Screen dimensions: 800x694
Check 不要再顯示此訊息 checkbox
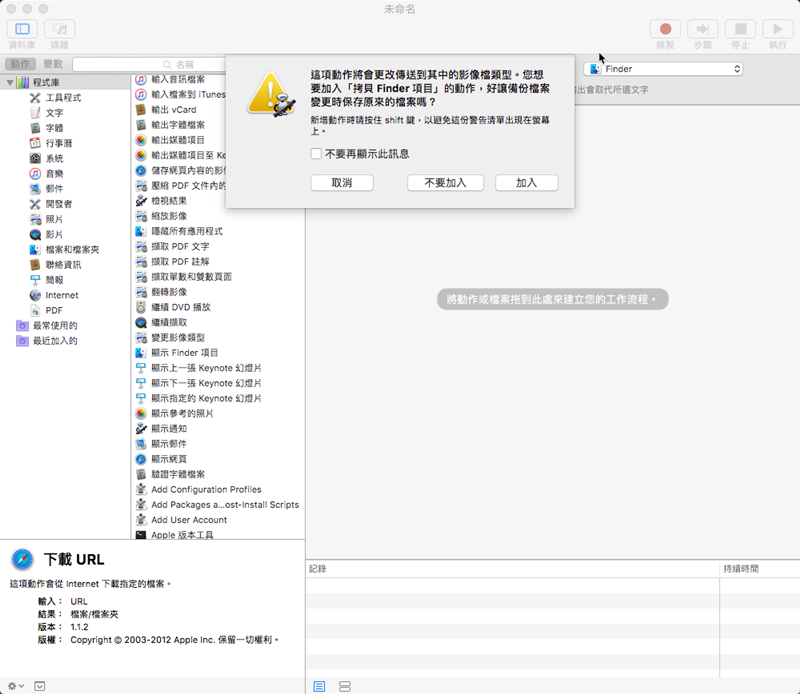[316, 154]
